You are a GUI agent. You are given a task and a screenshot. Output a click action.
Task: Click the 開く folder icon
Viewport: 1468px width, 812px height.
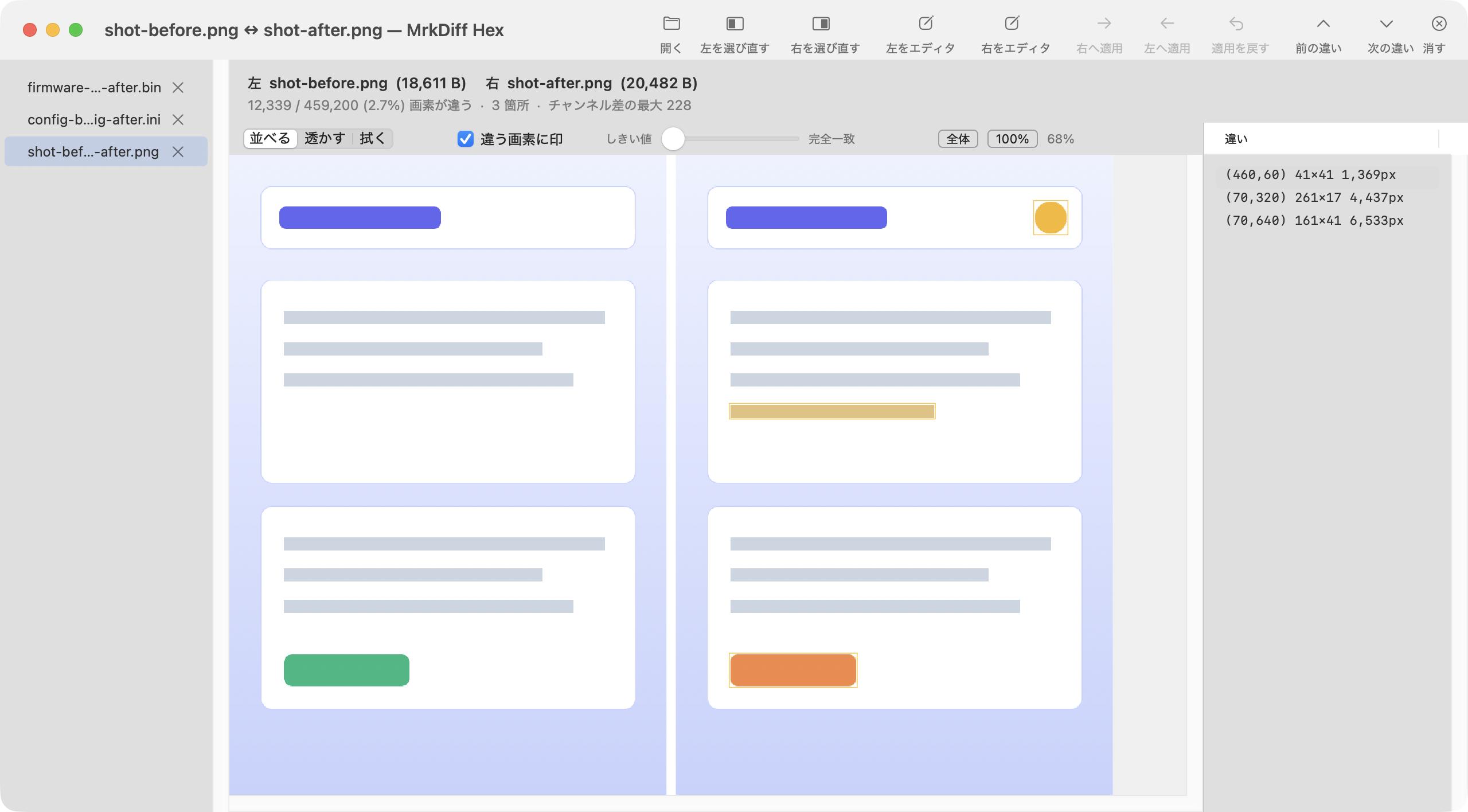coord(671,24)
